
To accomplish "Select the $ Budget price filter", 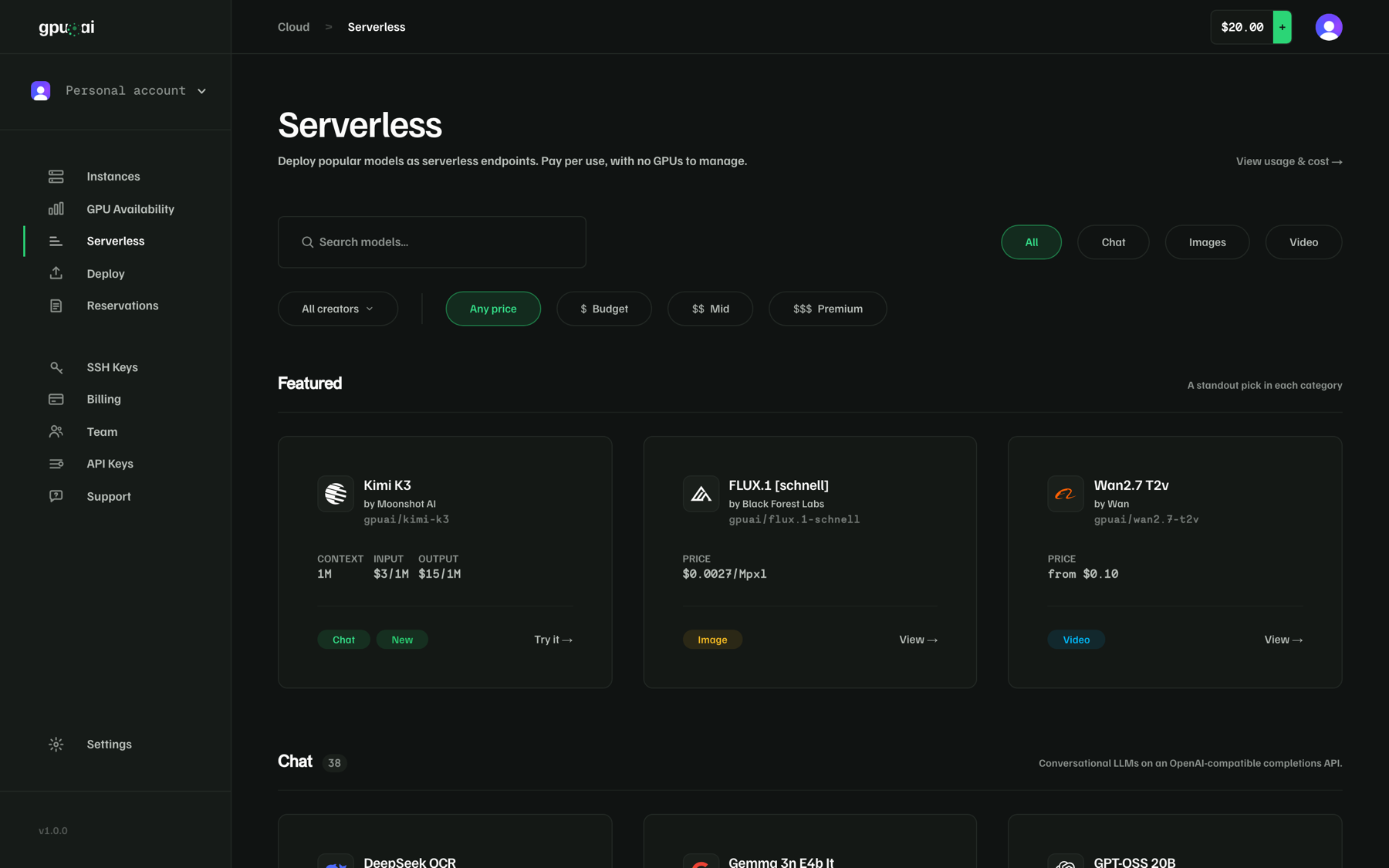I will pyautogui.click(x=604, y=309).
